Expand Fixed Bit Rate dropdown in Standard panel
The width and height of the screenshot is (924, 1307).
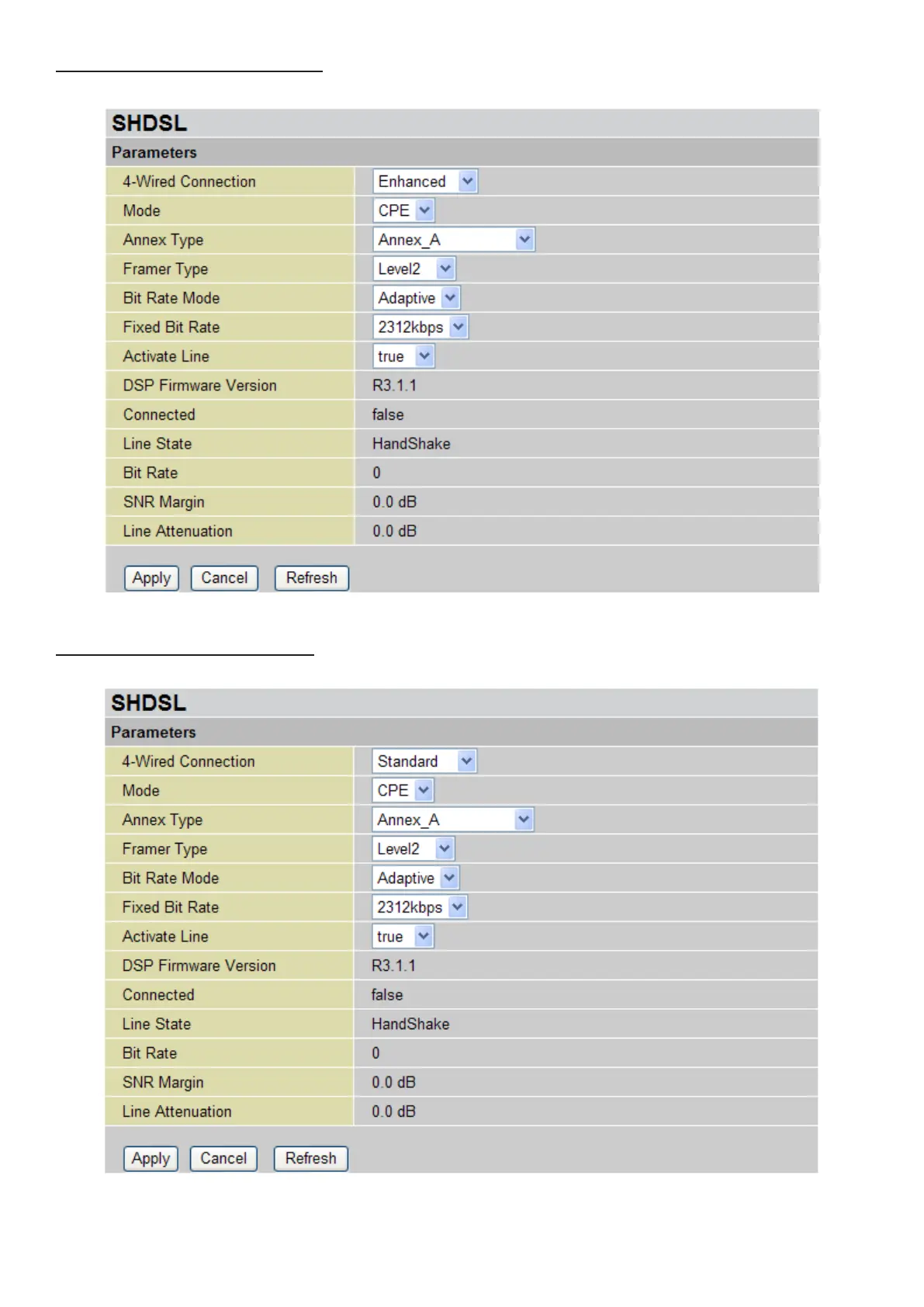(x=420, y=907)
